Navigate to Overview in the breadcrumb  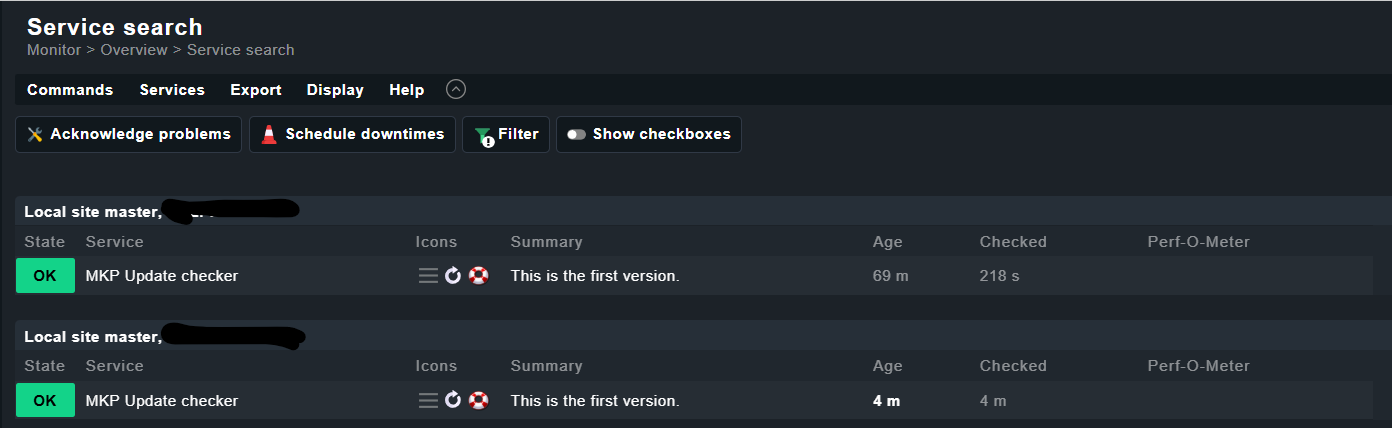133,50
